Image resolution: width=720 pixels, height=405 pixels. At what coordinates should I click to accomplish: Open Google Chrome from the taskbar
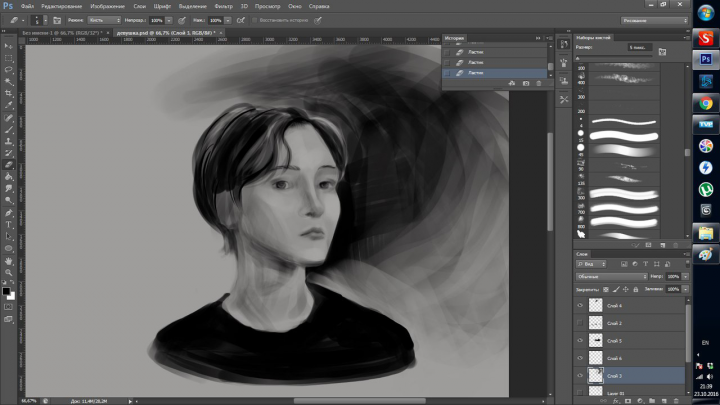pyautogui.click(x=705, y=103)
